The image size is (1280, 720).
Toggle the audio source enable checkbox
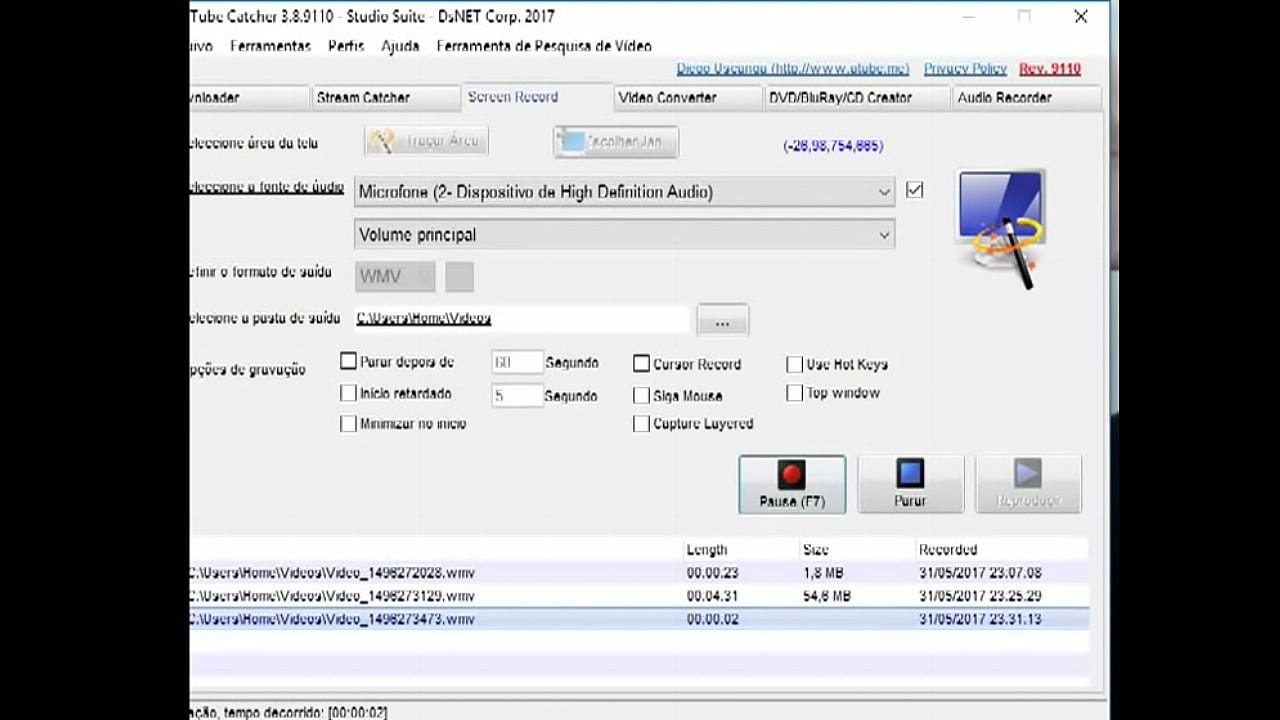click(x=914, y=190)
